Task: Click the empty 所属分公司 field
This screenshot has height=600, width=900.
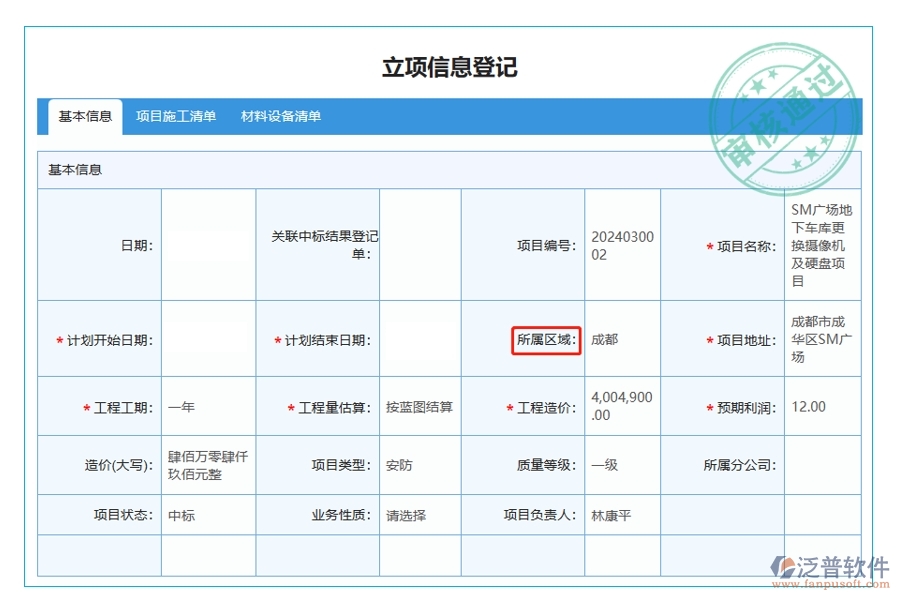Action: 822,464
